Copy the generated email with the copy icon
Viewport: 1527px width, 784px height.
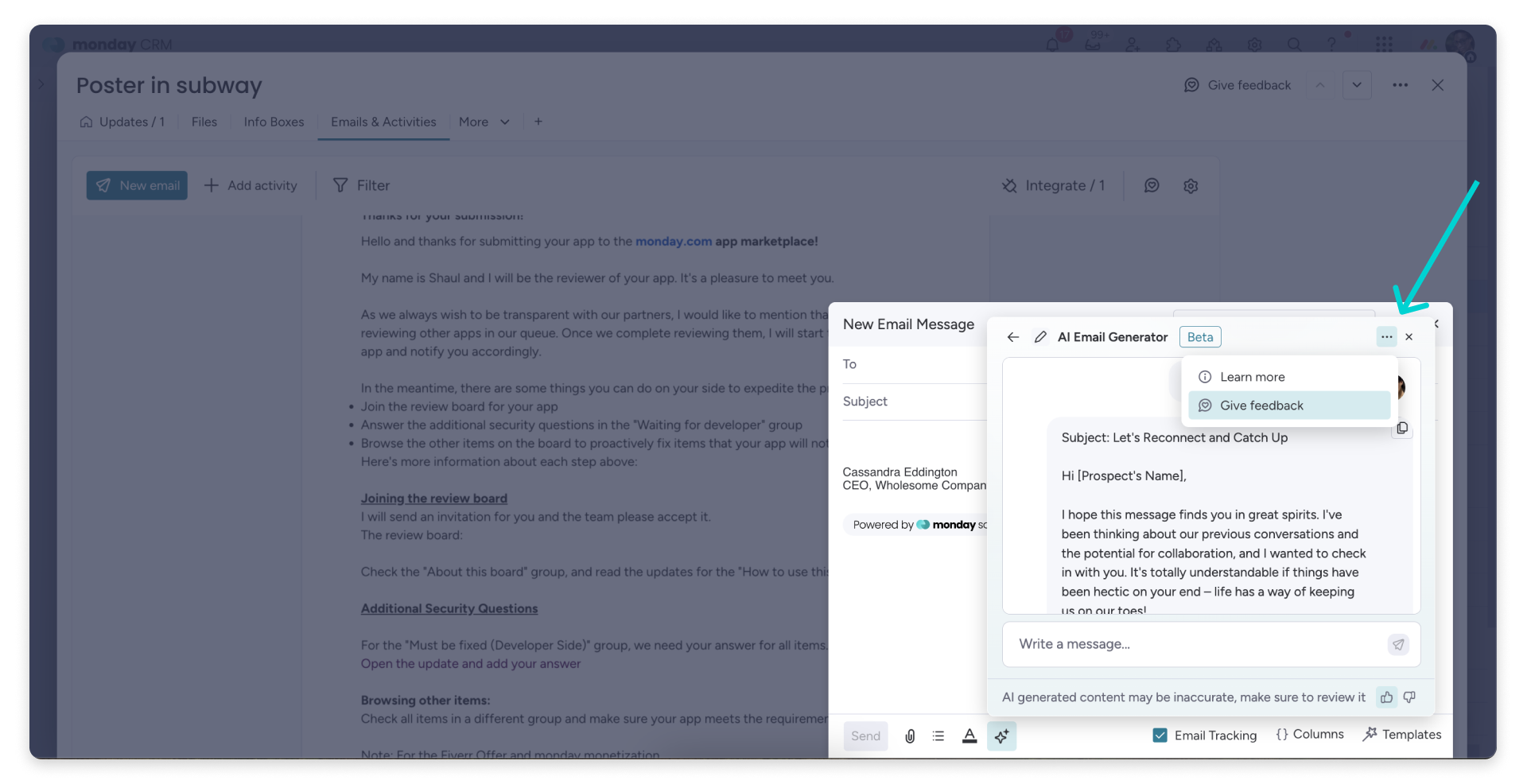[1402, 429]
